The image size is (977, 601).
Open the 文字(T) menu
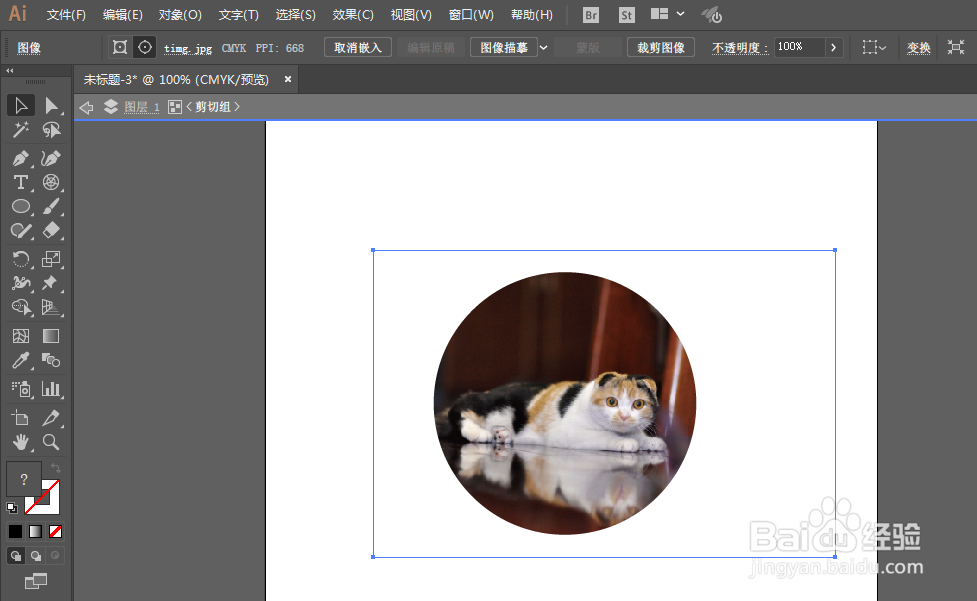(239, 15)
